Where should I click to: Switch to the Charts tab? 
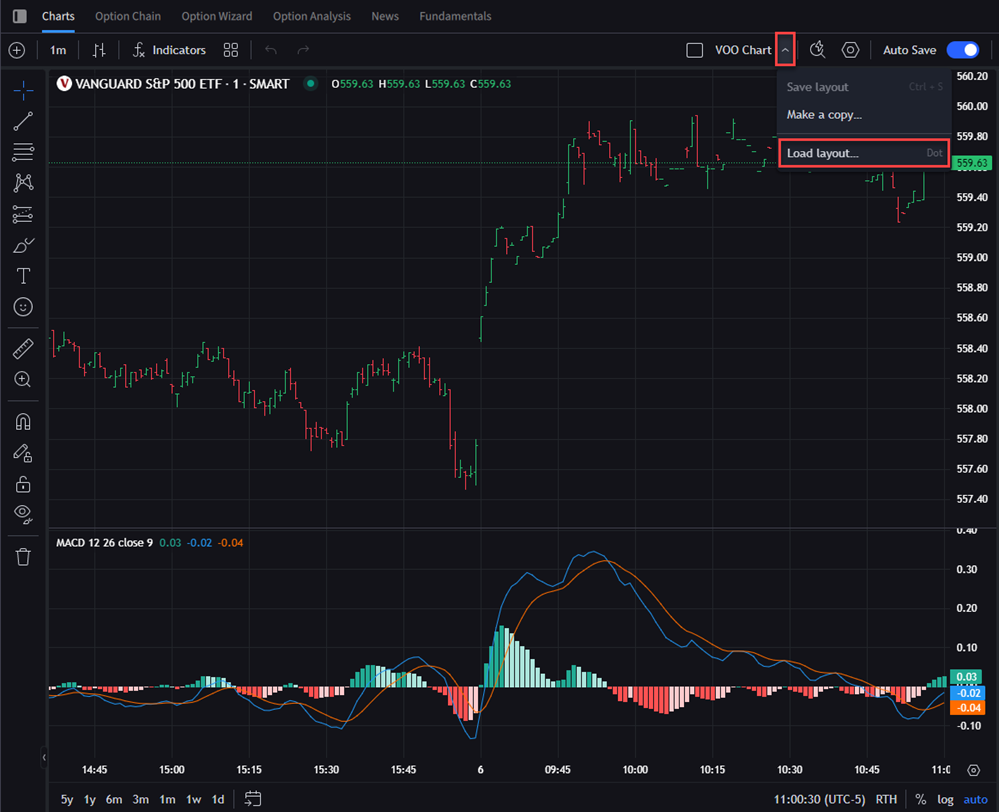point(58,16)
